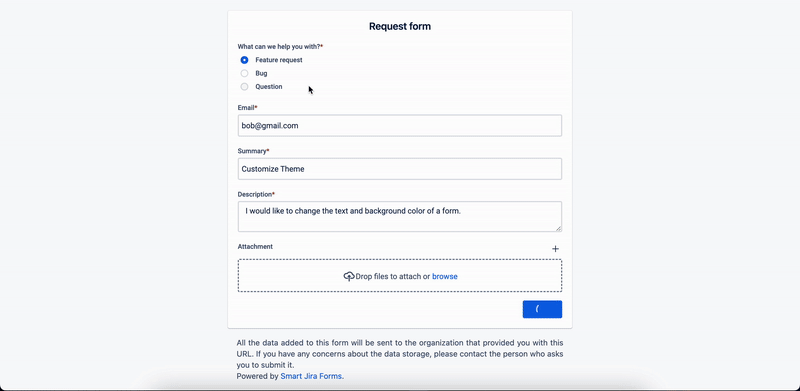Viewport: 800px width, 391px height.
Task: Place cursor in the Description text area
Action: tap(399, 216)
